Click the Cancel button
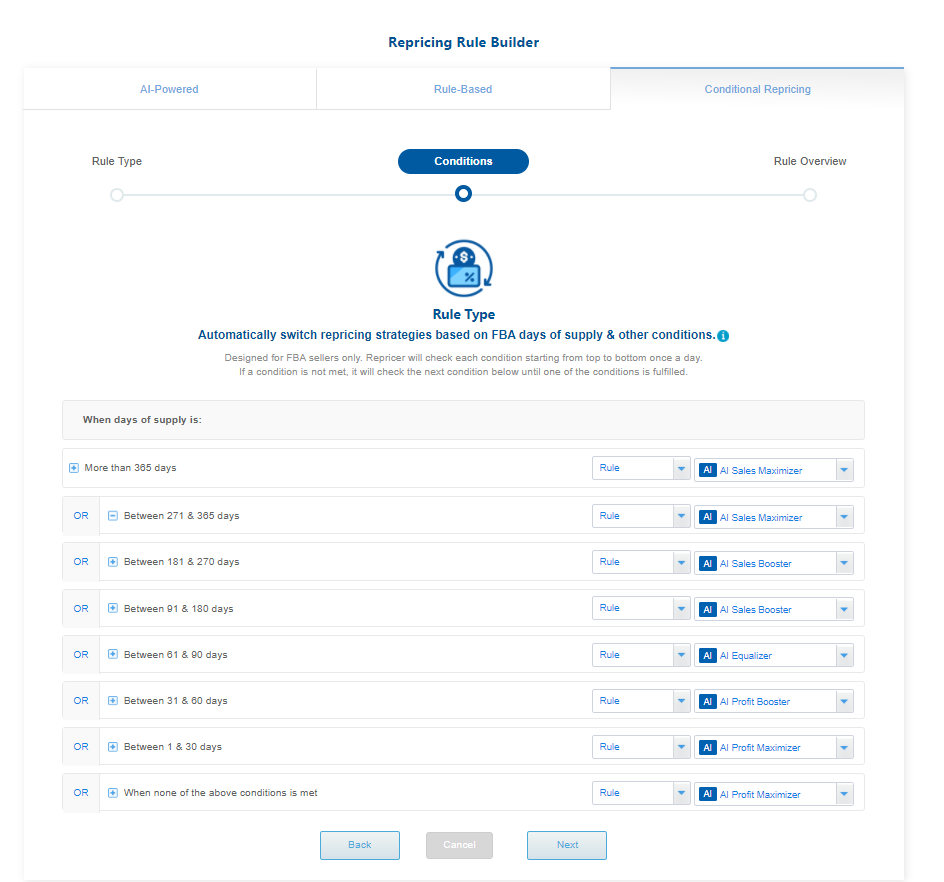Image resolution: width=944 pixels, height=882 pixels. pyautogui.click(x=459, y=845)
